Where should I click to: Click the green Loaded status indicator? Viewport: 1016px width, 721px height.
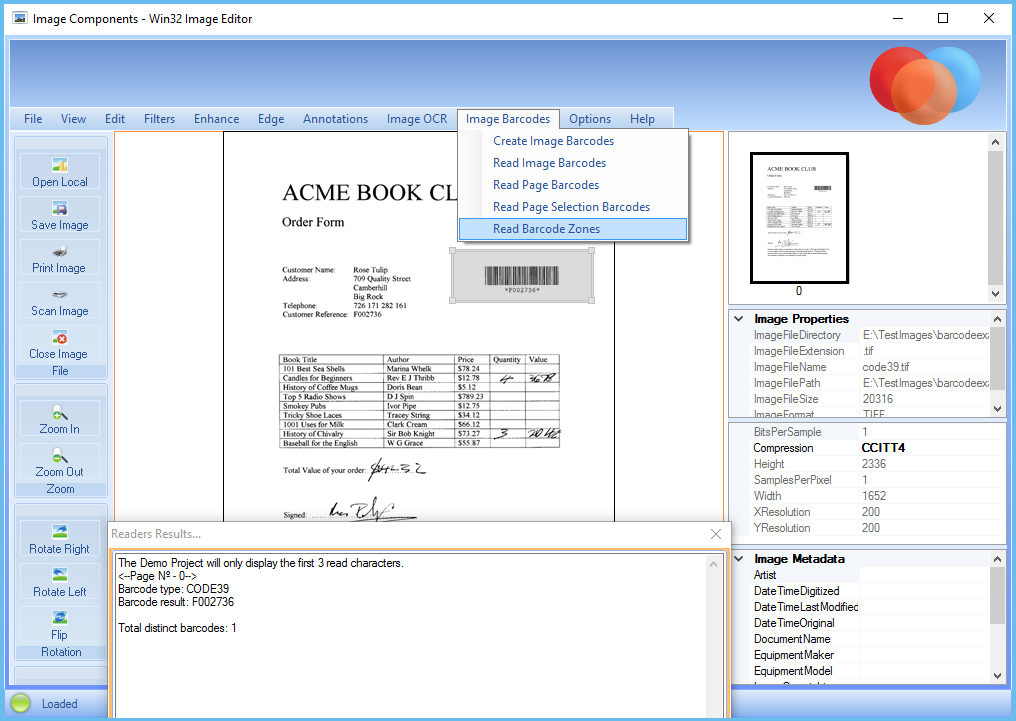coord(21,704)
